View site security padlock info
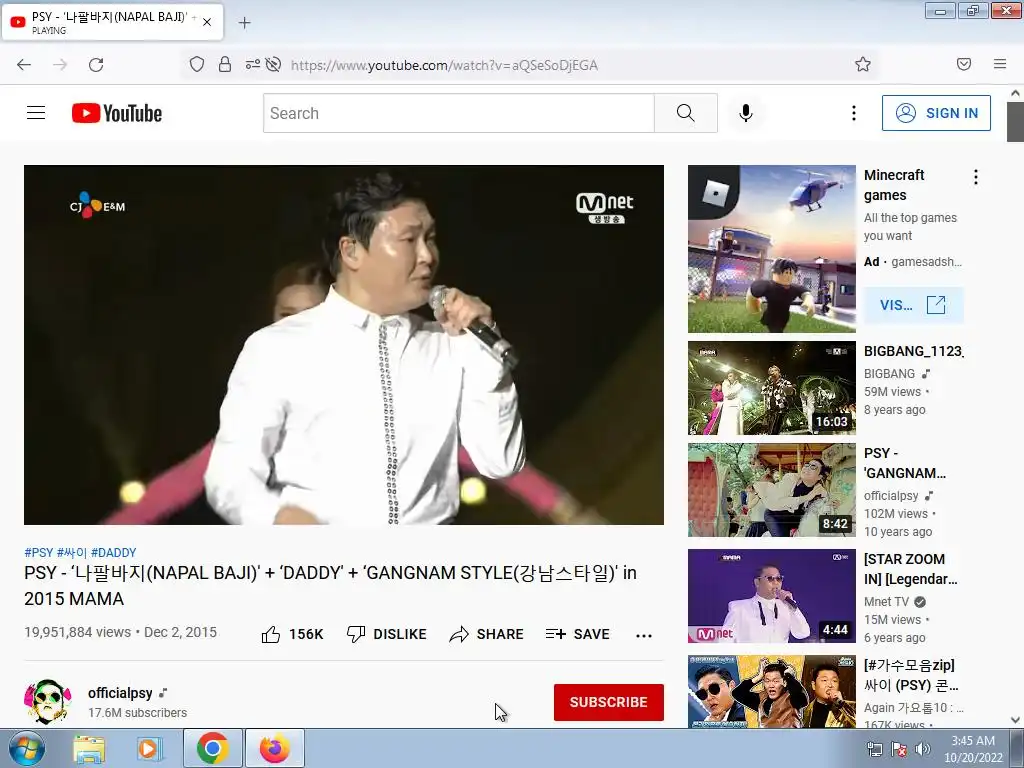Image resolution: width=1024 pixels, height=768 pixels. pyautogui.click(x=225, y=64)
